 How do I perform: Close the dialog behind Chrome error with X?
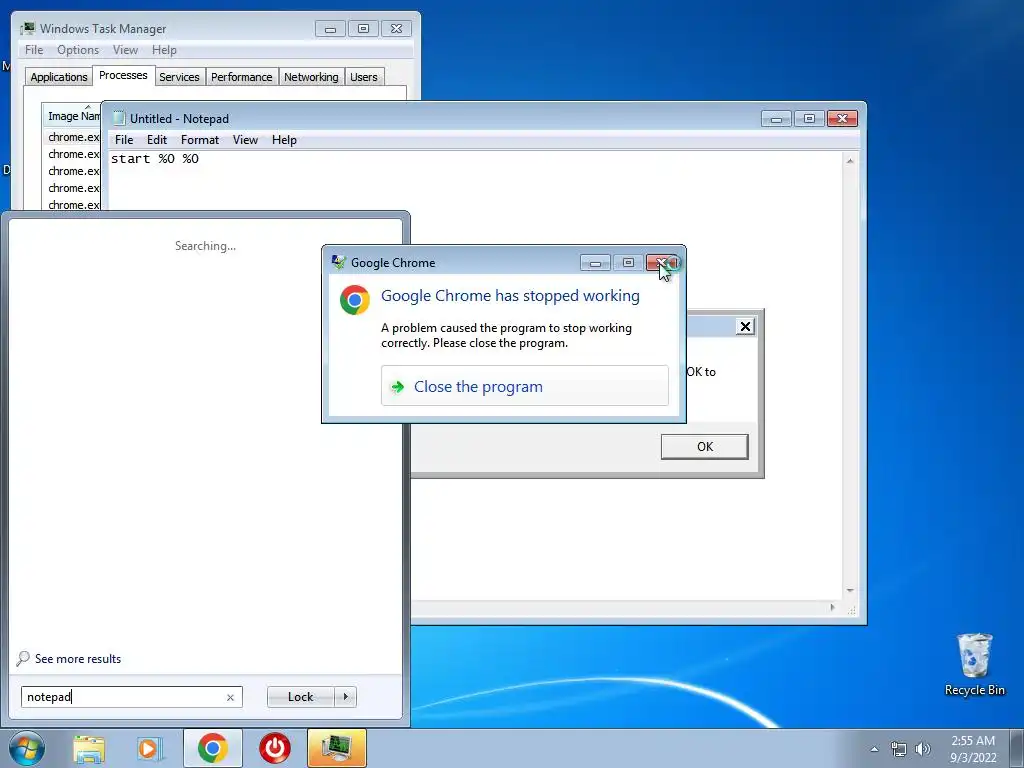[x=744, y=327]
